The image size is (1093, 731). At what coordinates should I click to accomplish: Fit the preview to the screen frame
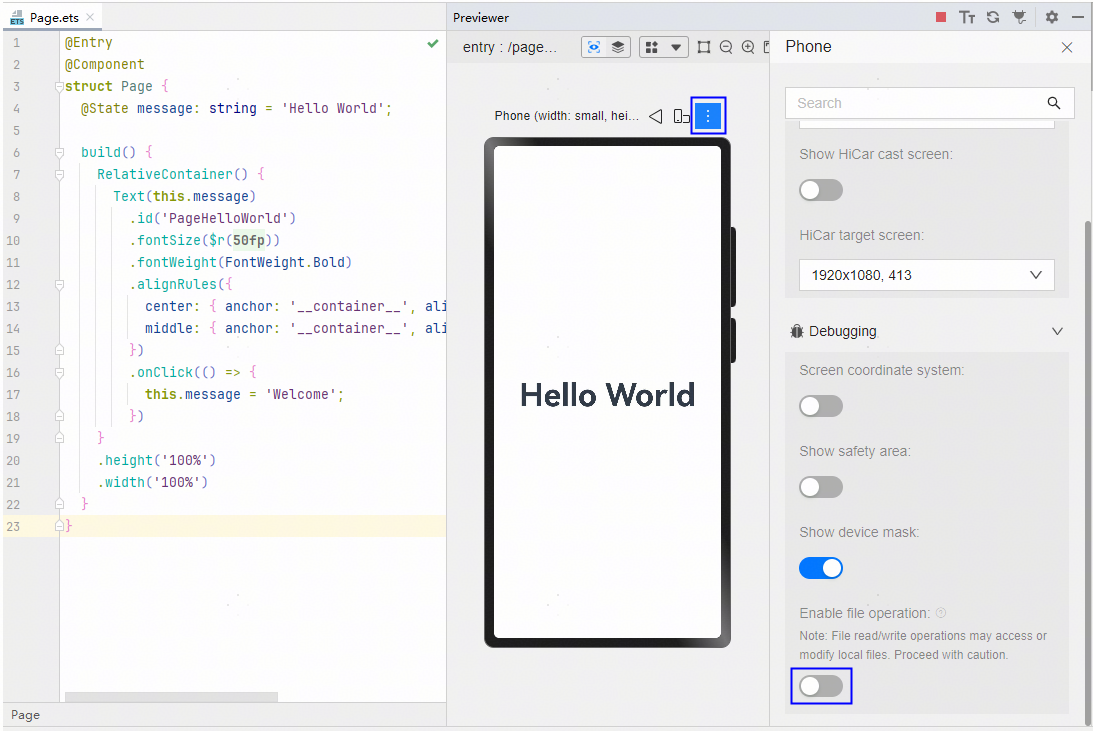click(704, 47)
